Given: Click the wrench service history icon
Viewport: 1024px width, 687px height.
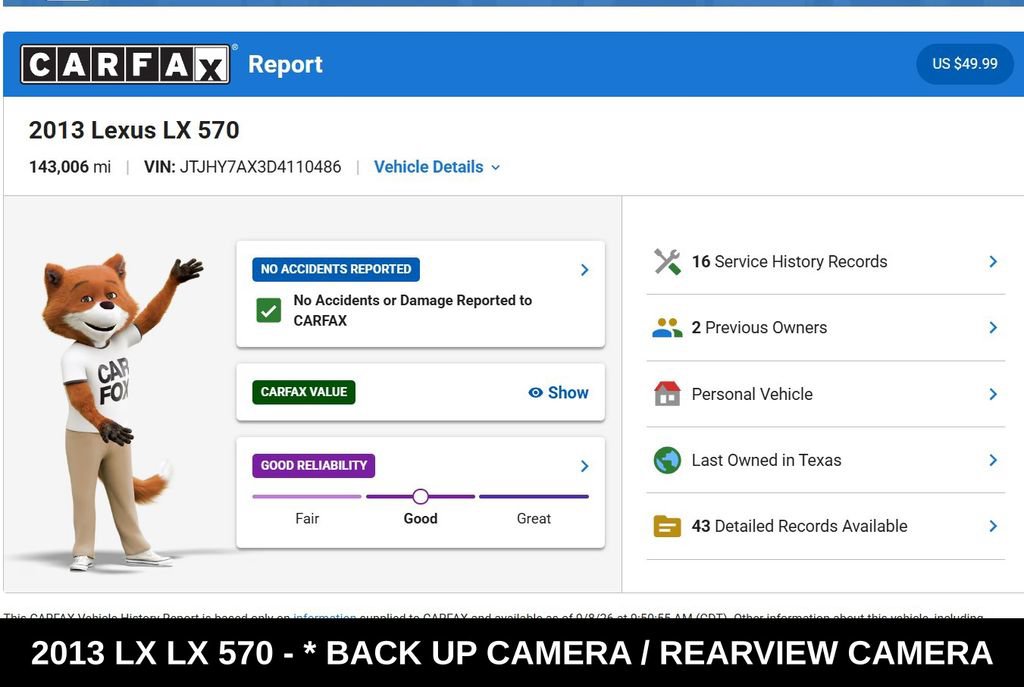Looking at the screenshot, I should pos(667,262).
